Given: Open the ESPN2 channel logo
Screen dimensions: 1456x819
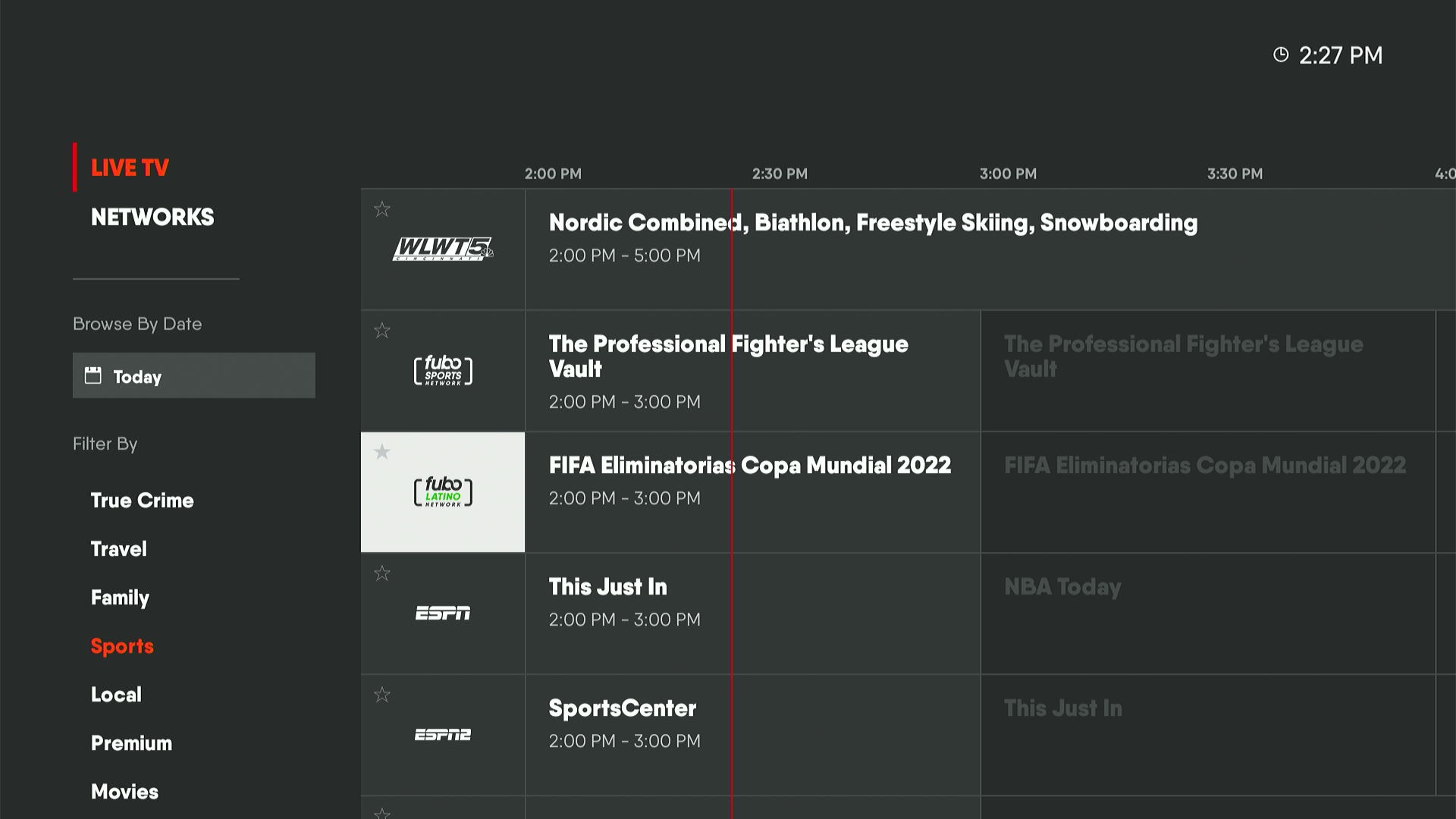Looking at the screenshot, I should tap(443, 734).
